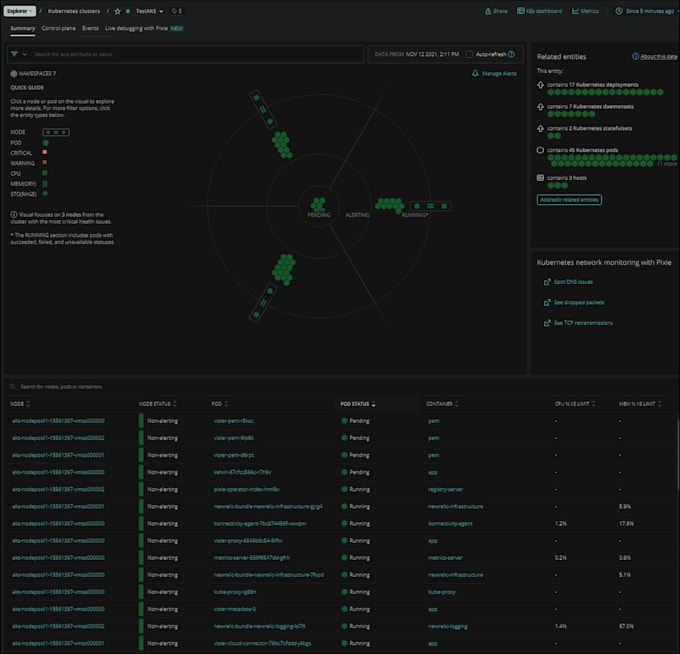The image size is (680, 654).
Task: Select the POD legend green hexagon
Action: 46,143
